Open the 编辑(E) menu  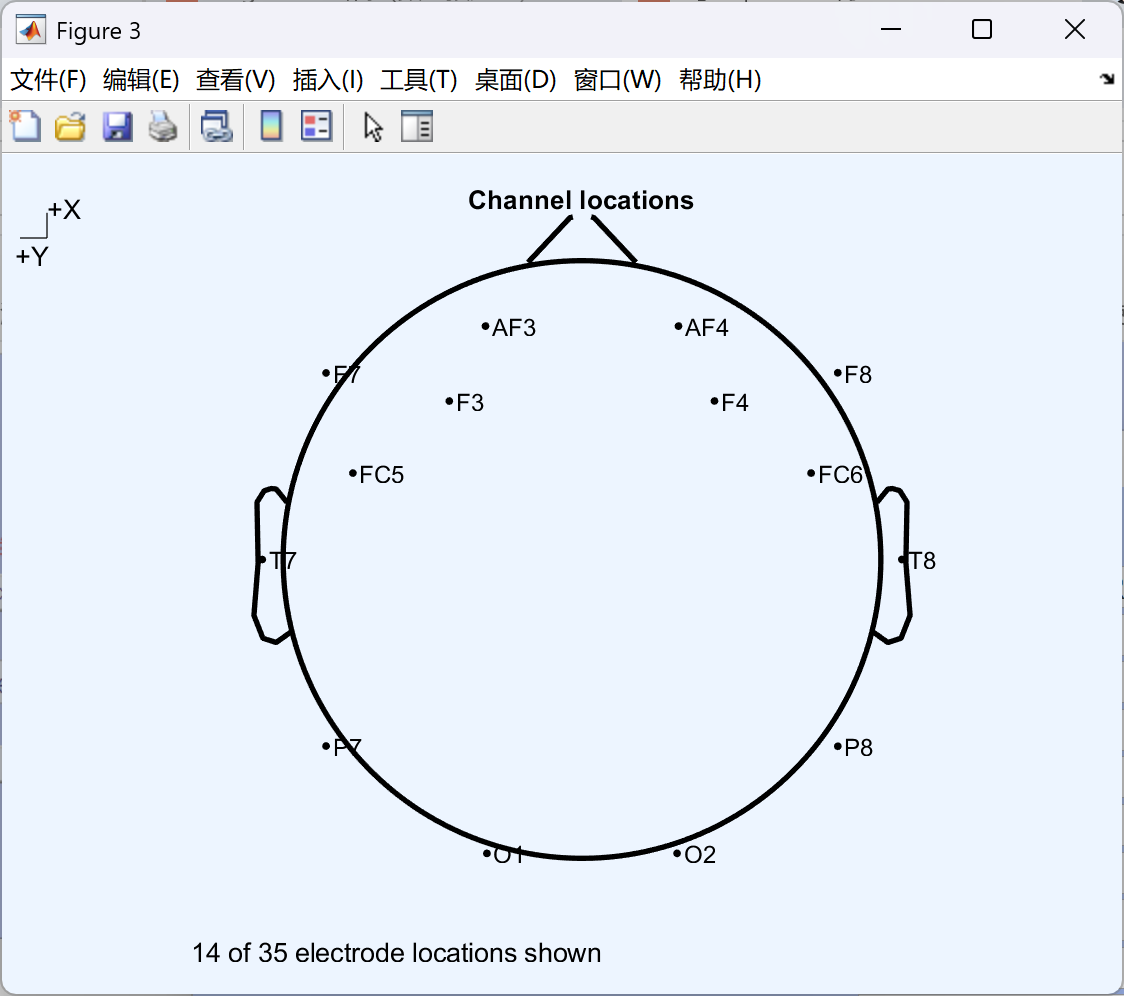140,80
